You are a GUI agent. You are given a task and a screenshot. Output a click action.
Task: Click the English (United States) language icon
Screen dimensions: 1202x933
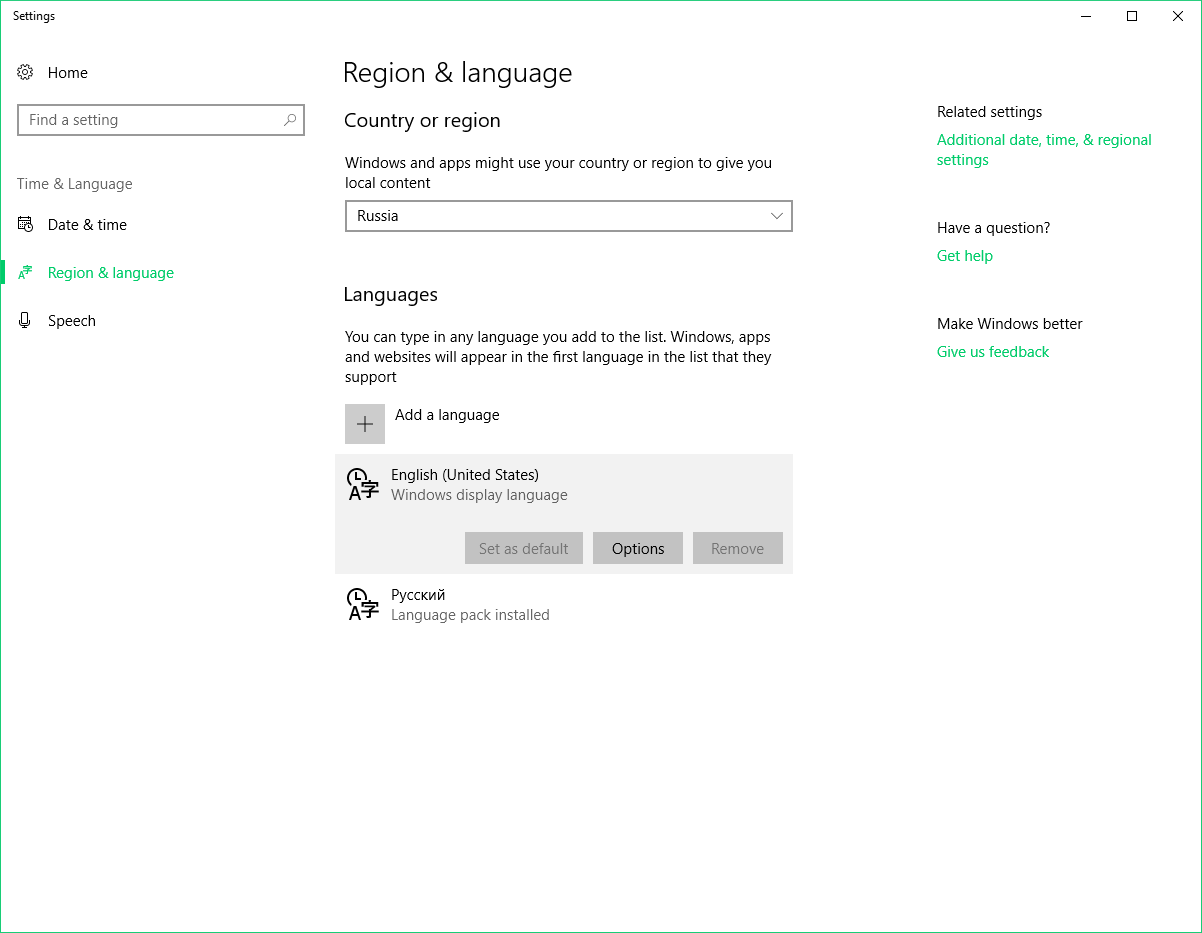pyautogui.click(x=363, y=484)
